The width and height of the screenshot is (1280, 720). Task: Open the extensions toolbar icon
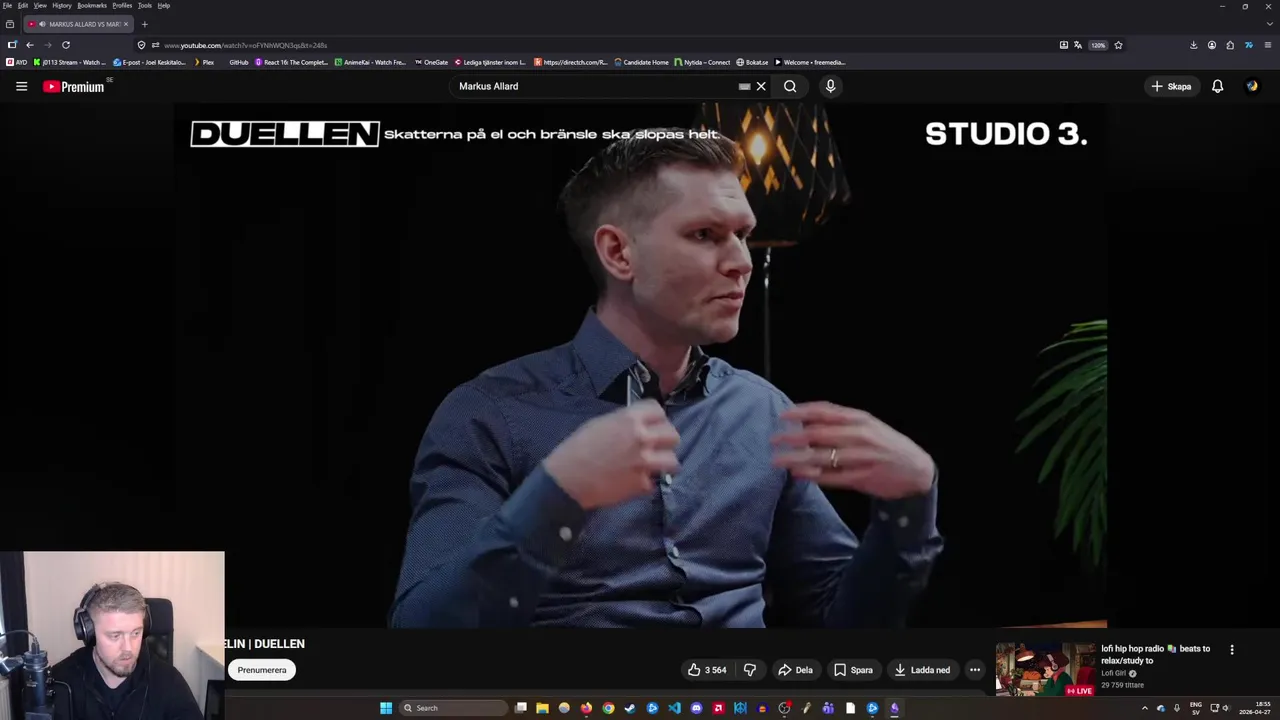pos(1230,45)
